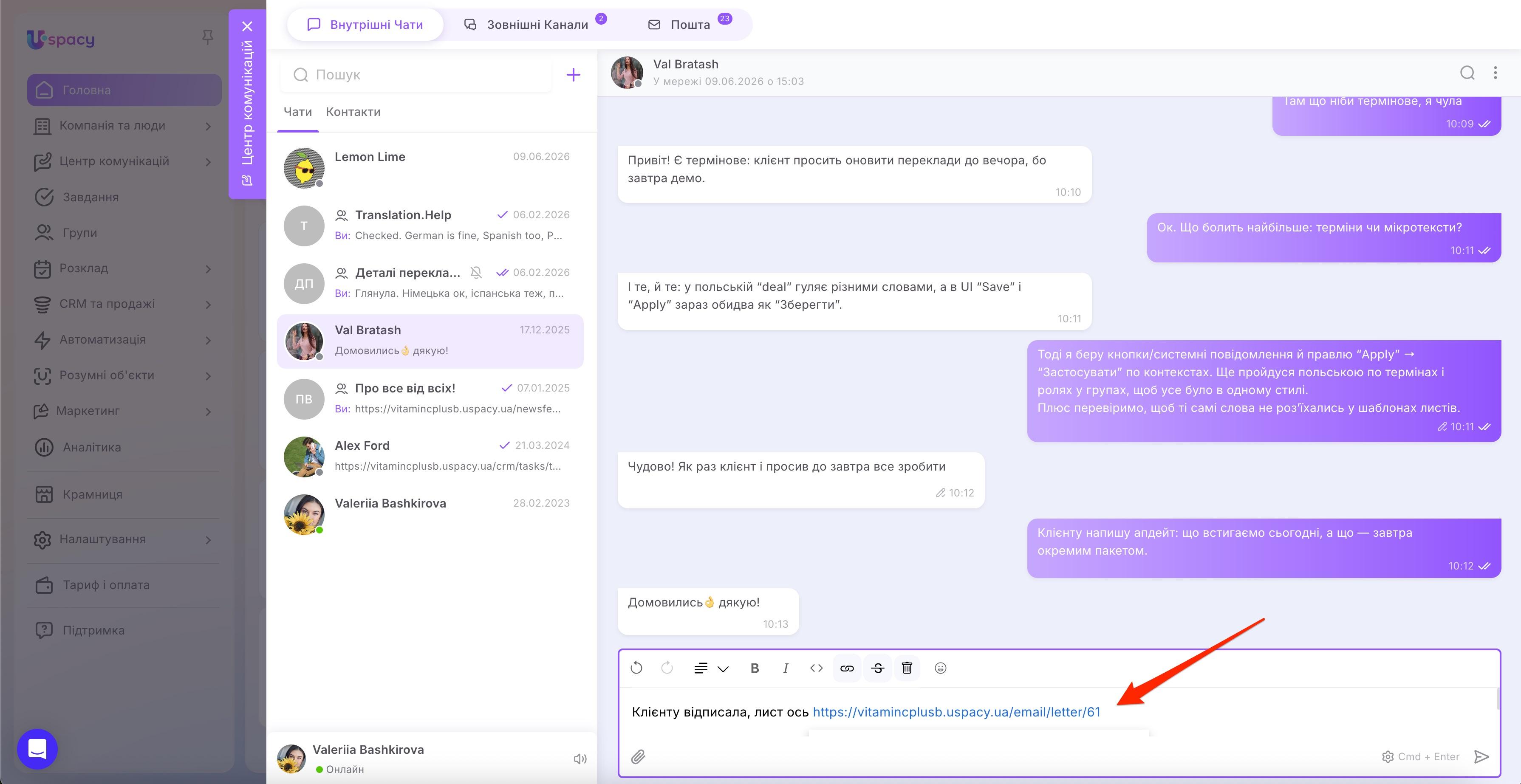The height and width of the screenshot is (784, 1521).
Task: Click the message editor scrollbar
Action: pos(1498,698)
